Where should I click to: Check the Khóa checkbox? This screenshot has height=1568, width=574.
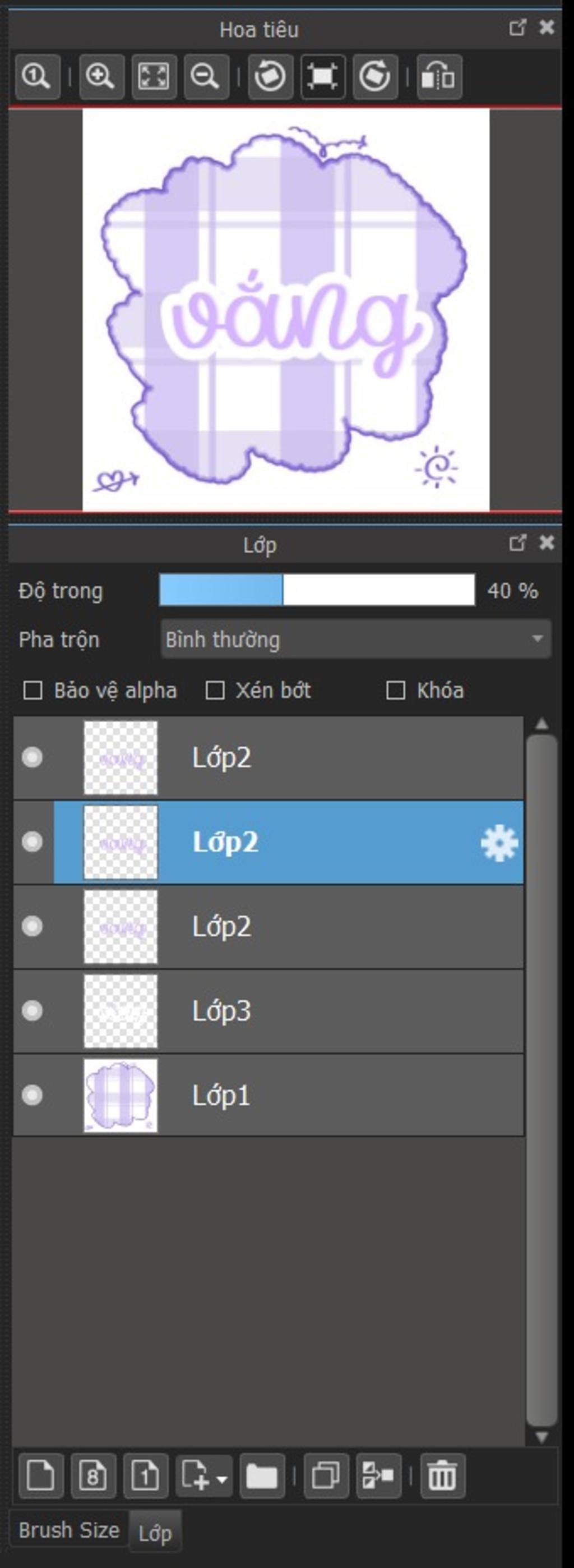coord(395,691)
